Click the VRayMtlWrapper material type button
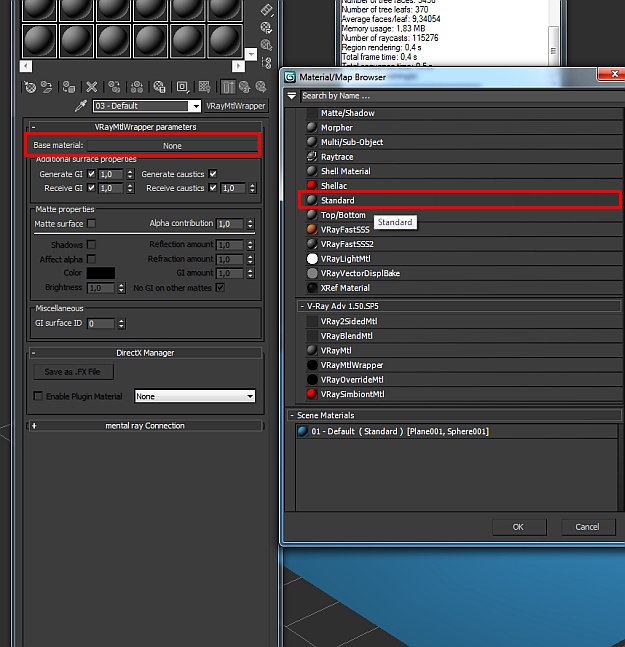 coord(236,106)
